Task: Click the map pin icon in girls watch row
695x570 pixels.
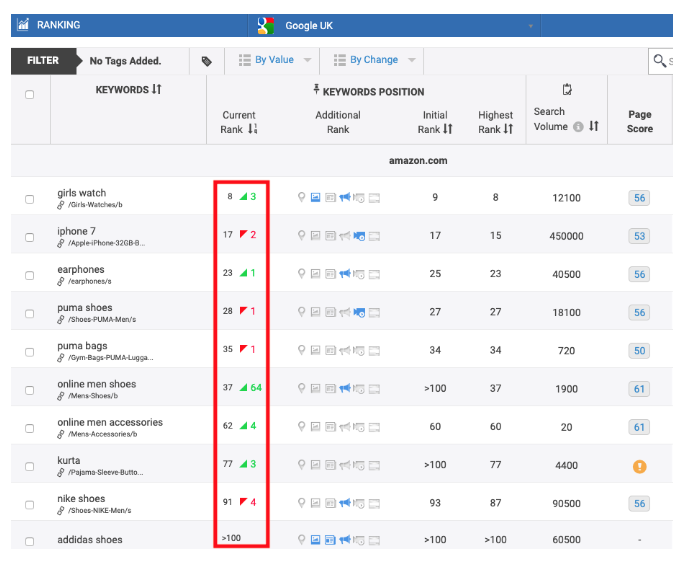Action: [301, 197]
